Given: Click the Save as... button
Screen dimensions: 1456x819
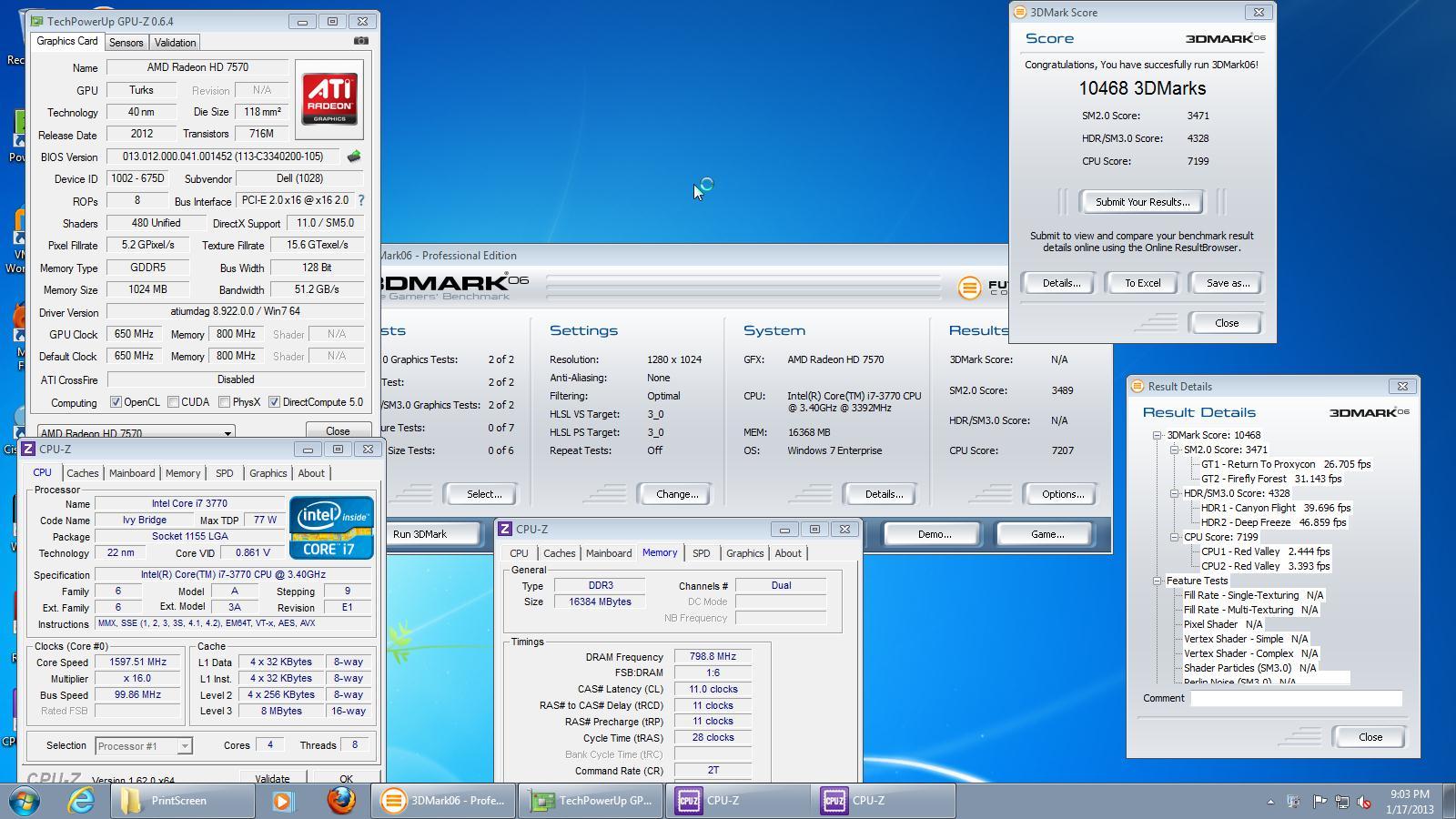Looking at the screenshot, I should pyautogui.click(x=1227, y=283).
